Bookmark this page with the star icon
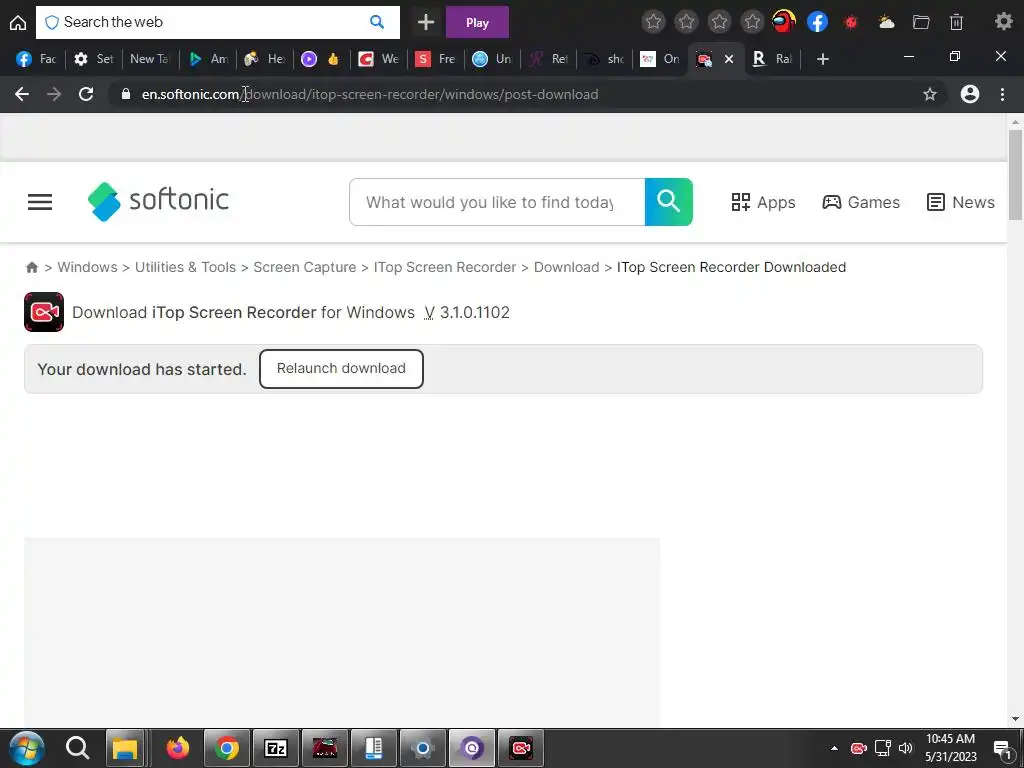 click(930, 94)
